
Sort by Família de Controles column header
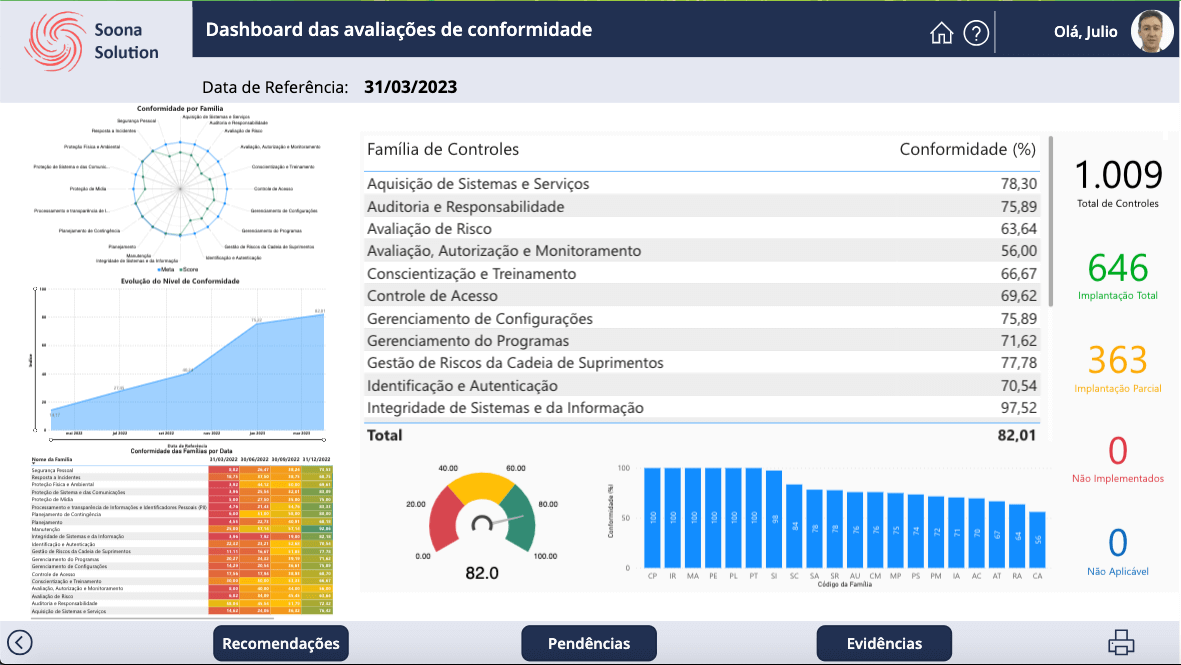coord(443,150)
